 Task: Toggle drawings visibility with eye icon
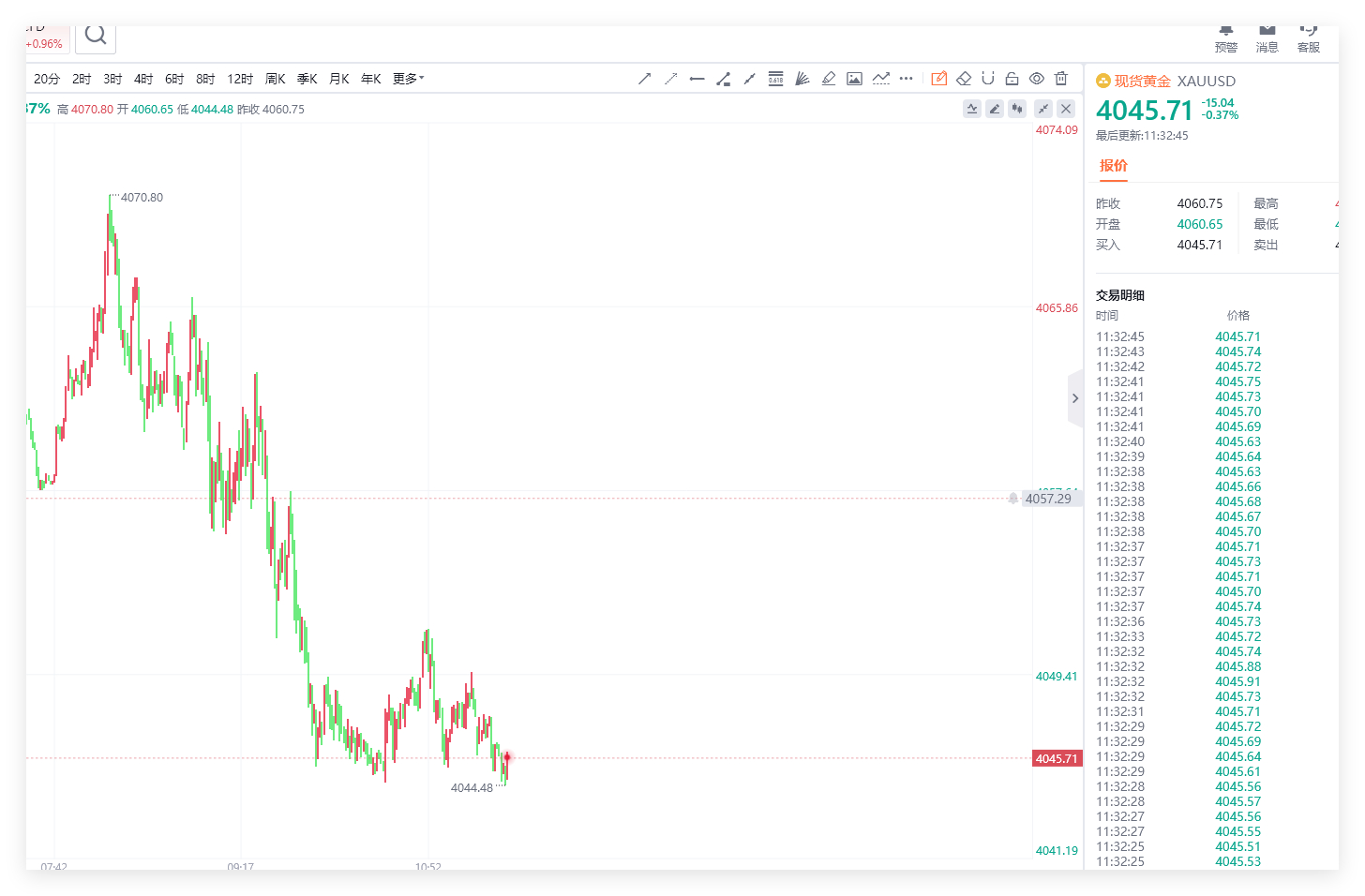(x=1036, y=79)
